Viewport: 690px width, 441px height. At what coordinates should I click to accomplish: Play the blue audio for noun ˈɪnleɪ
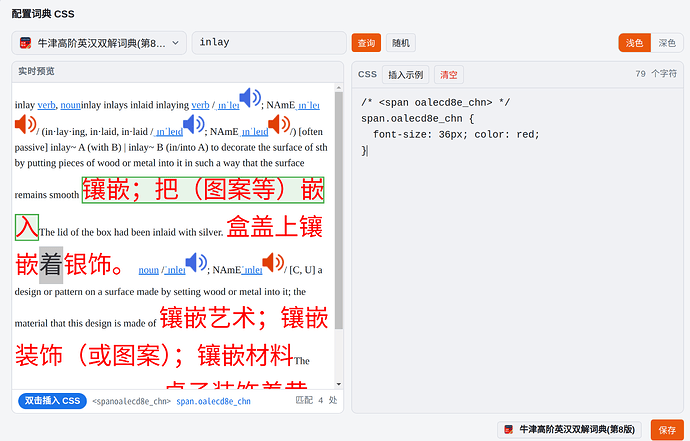pos(196,263)
